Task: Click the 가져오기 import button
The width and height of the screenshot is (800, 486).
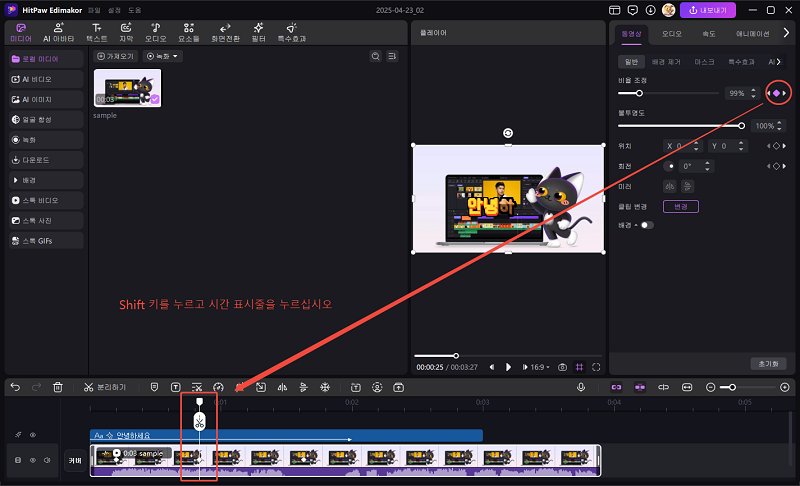Action: 116,56
